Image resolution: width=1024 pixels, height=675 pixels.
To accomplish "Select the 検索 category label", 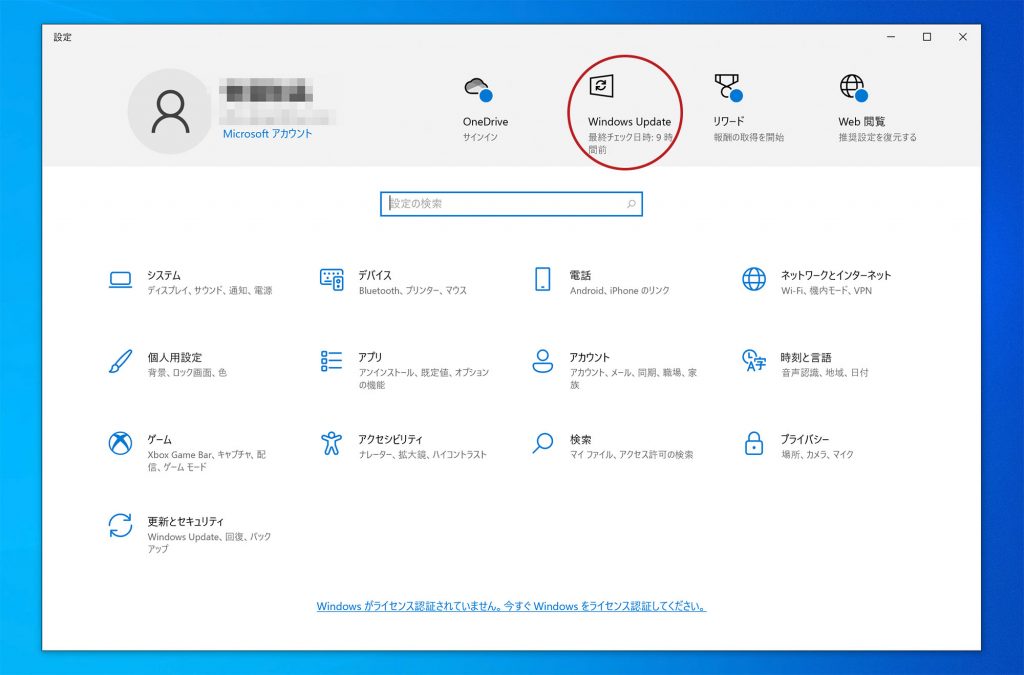I will click(581, 439).
